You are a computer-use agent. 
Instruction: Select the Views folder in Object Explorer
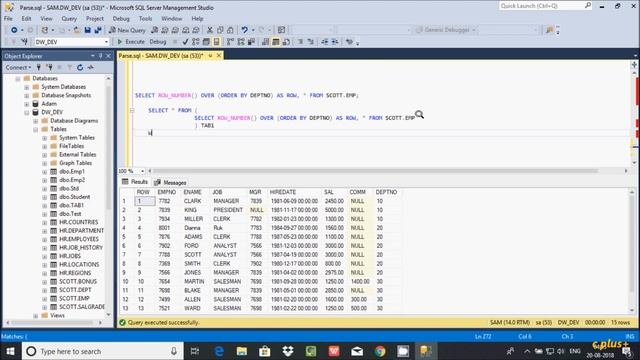(x=57, y=316)
